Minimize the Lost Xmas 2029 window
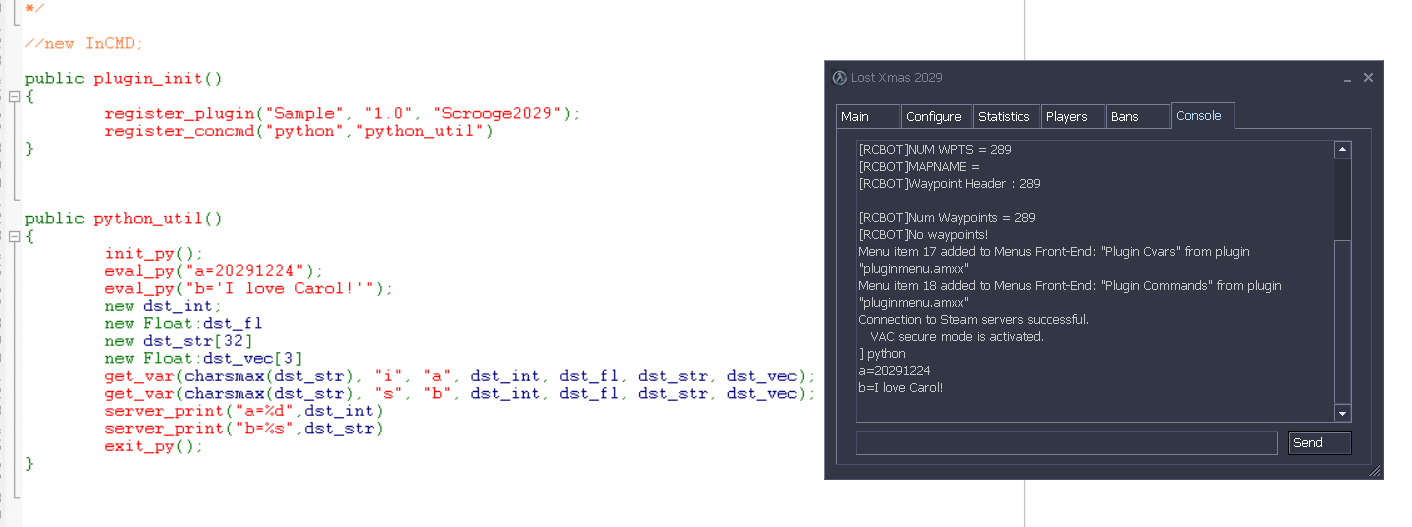This screenshot has height=527, width=1412. [x=1348, y=78]
